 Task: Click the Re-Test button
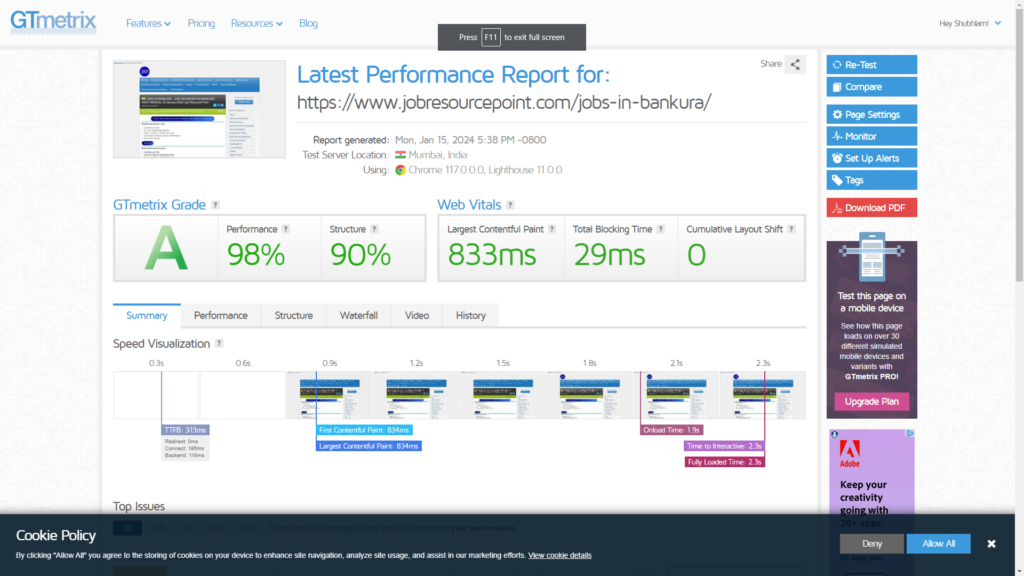[871, 65]
